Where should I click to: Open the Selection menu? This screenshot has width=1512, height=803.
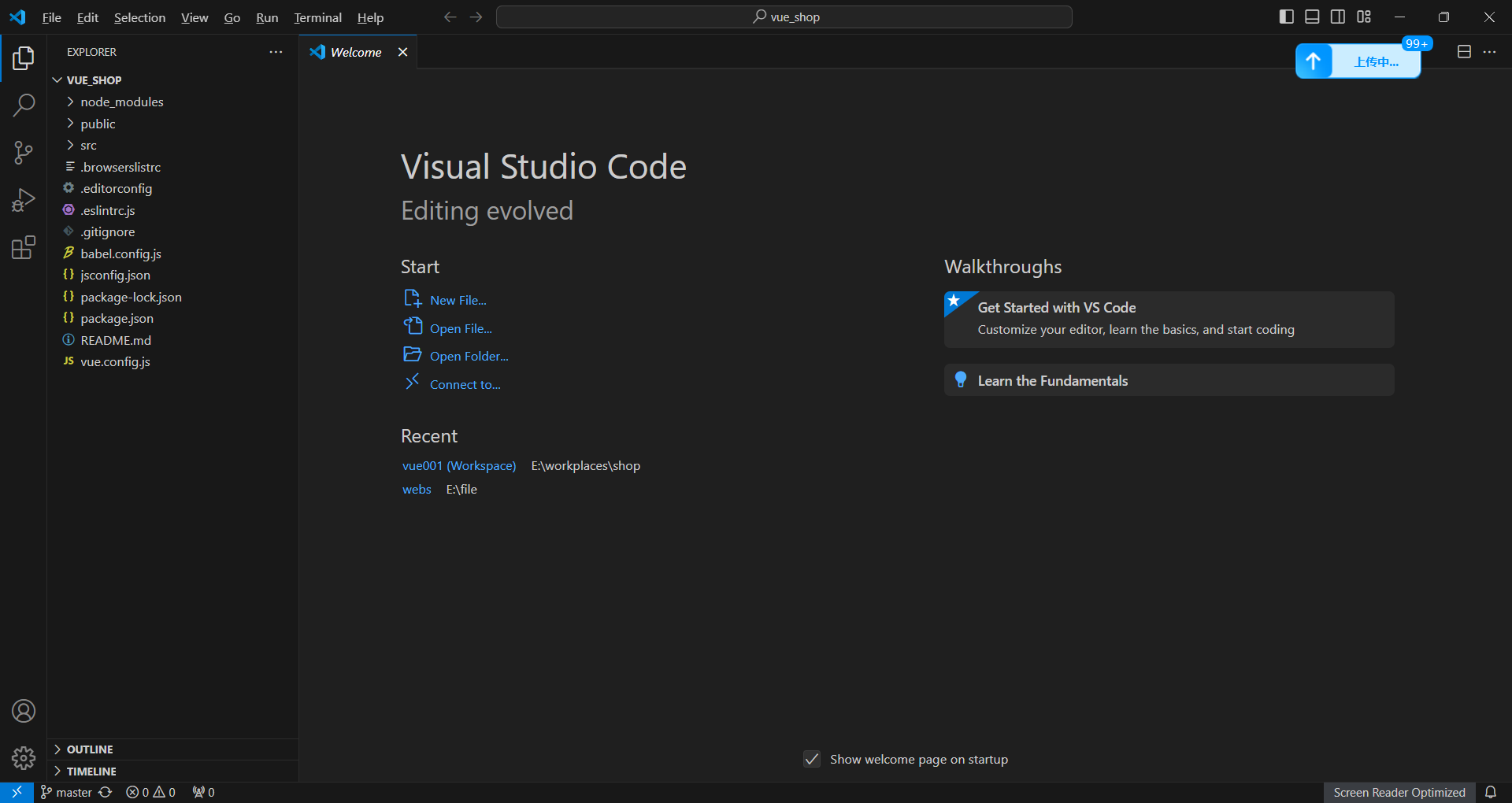[x=139, y=17]
